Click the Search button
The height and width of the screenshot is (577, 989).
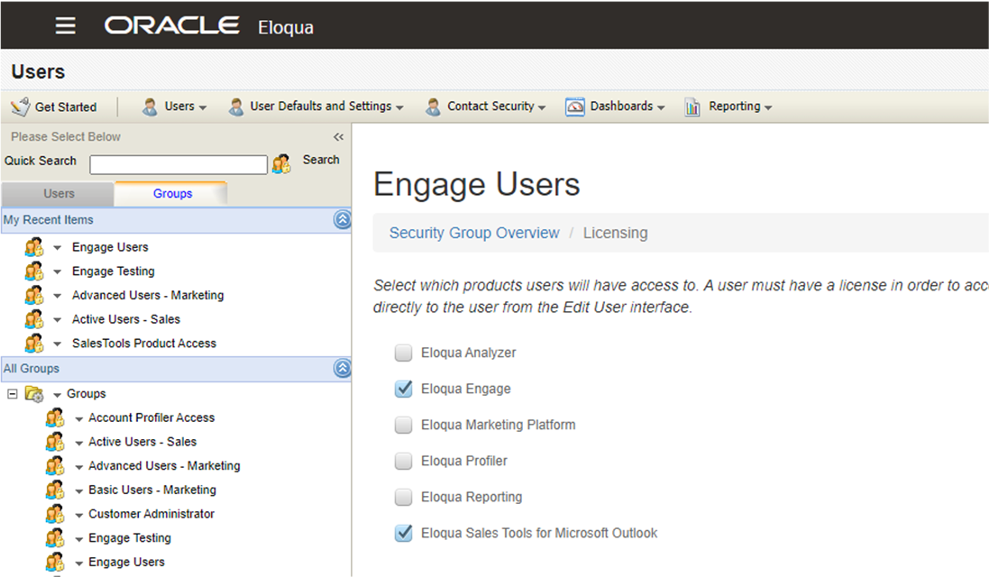(321, 160)
